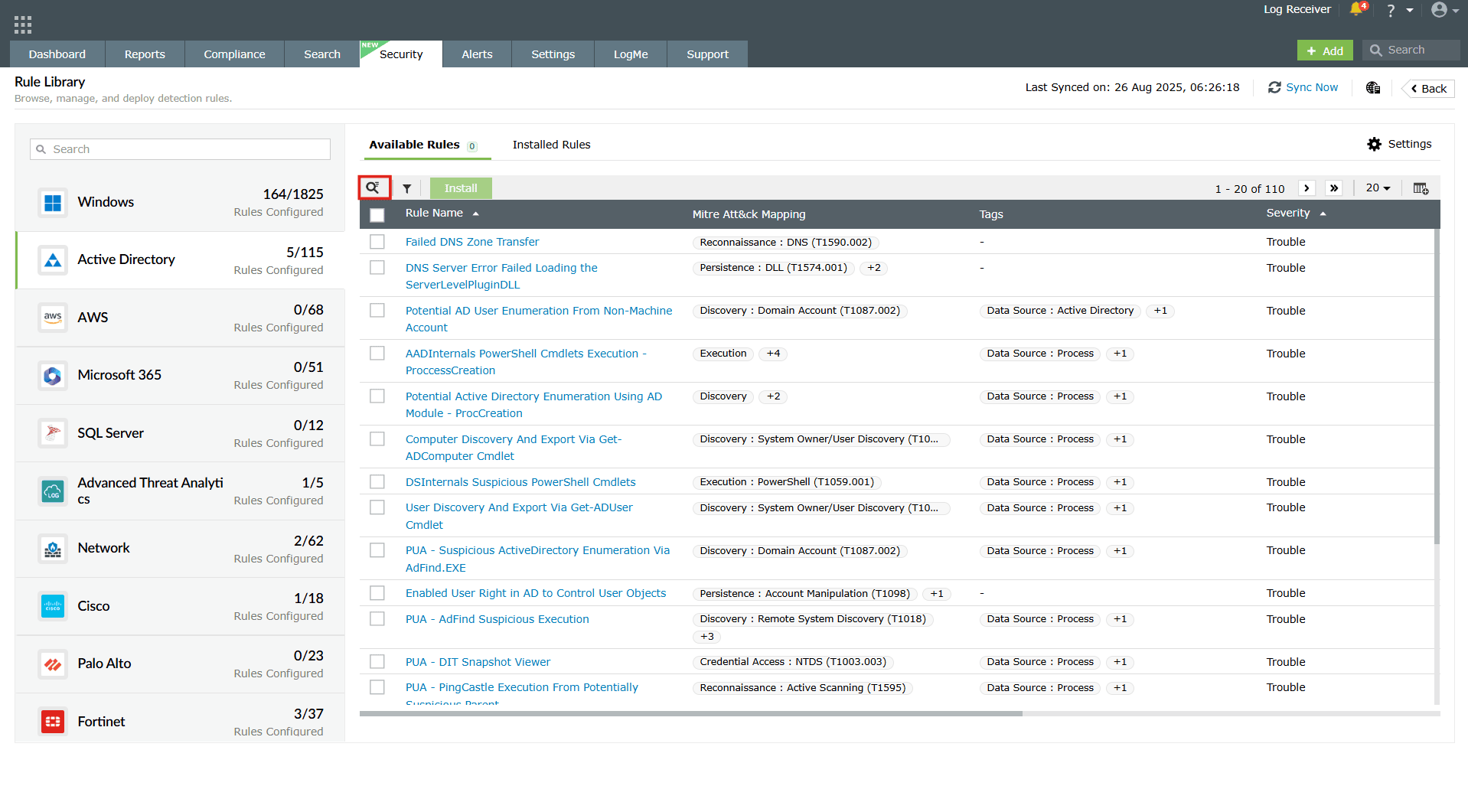
Task: Open the column chooser icon
Action: [x=1421, y=188]
